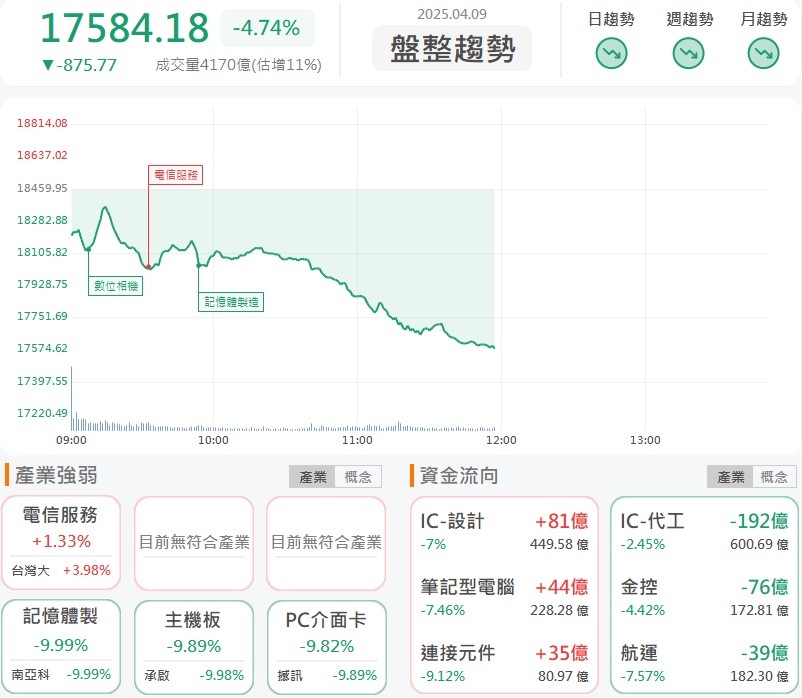Select the 記憶體製造 chart marker label
This screenshot has height=698, width=802.
point(231,302)
